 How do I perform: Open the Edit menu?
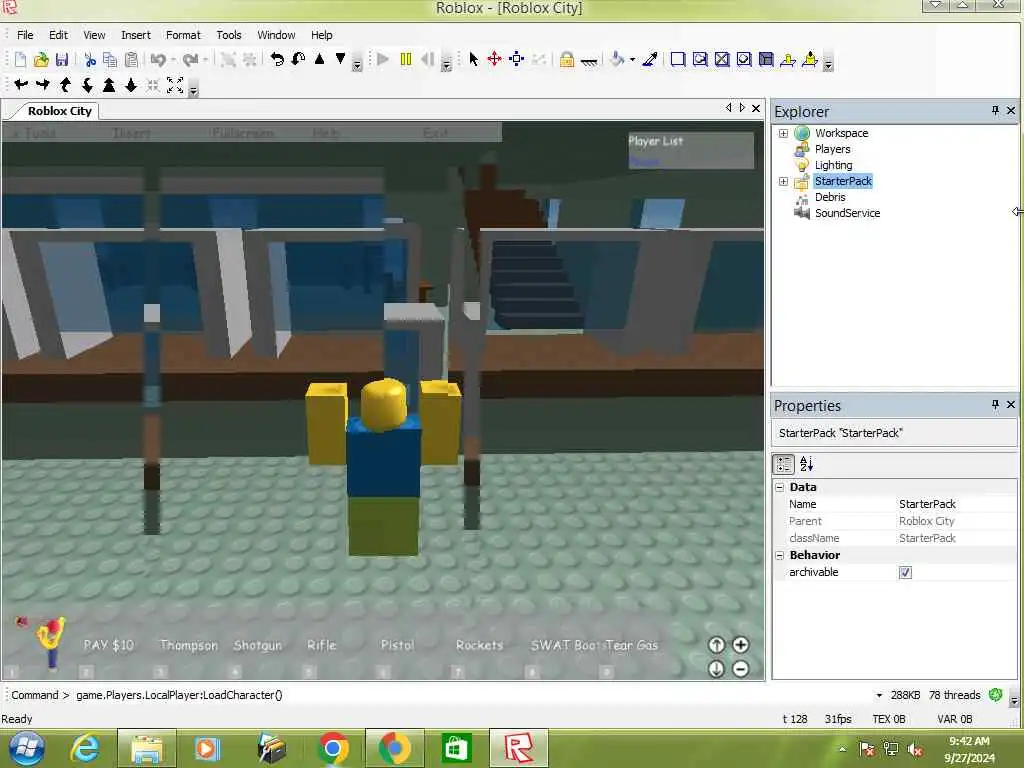[x=58, y=35]
